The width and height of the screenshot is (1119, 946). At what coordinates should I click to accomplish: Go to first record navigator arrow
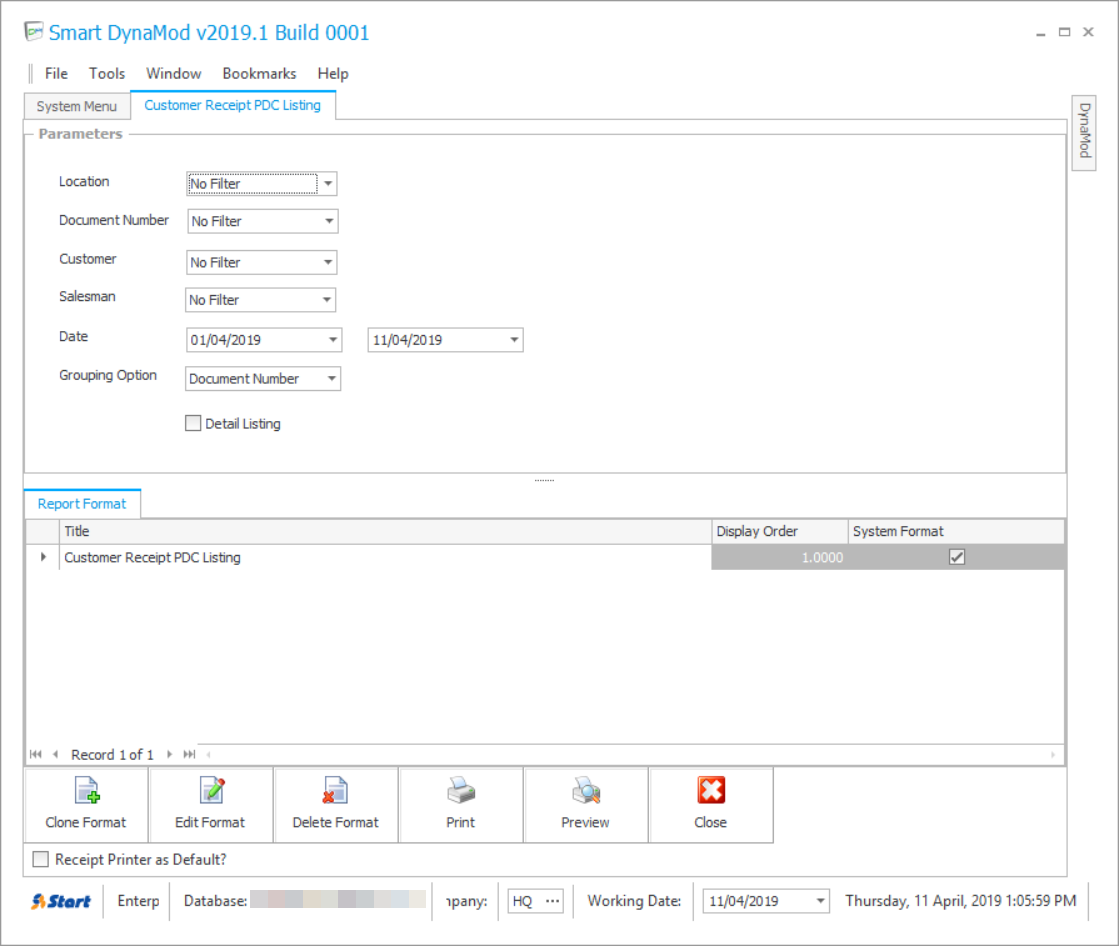[36, 754]
